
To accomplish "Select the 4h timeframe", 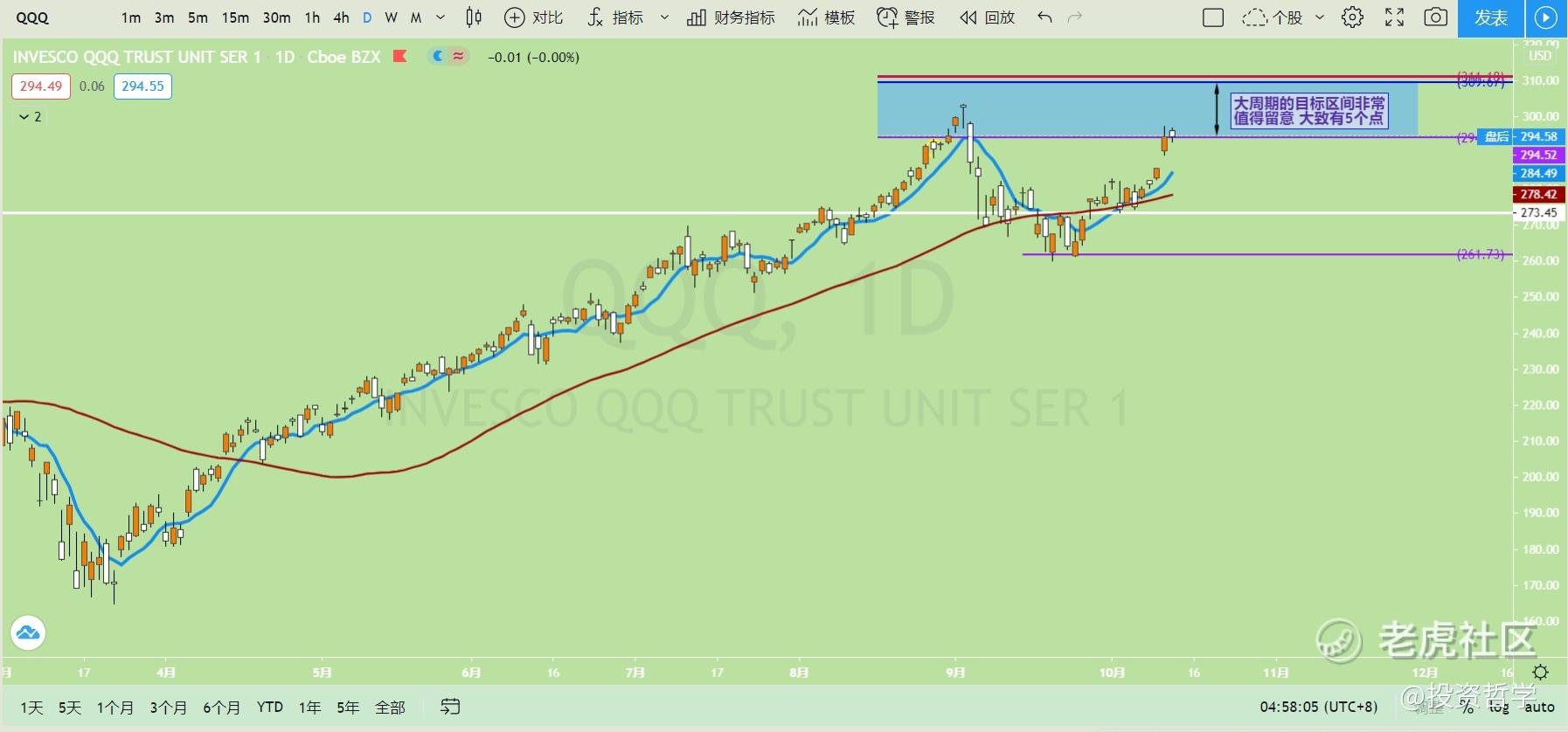I will pyautogui.click(x=341, y=17).
